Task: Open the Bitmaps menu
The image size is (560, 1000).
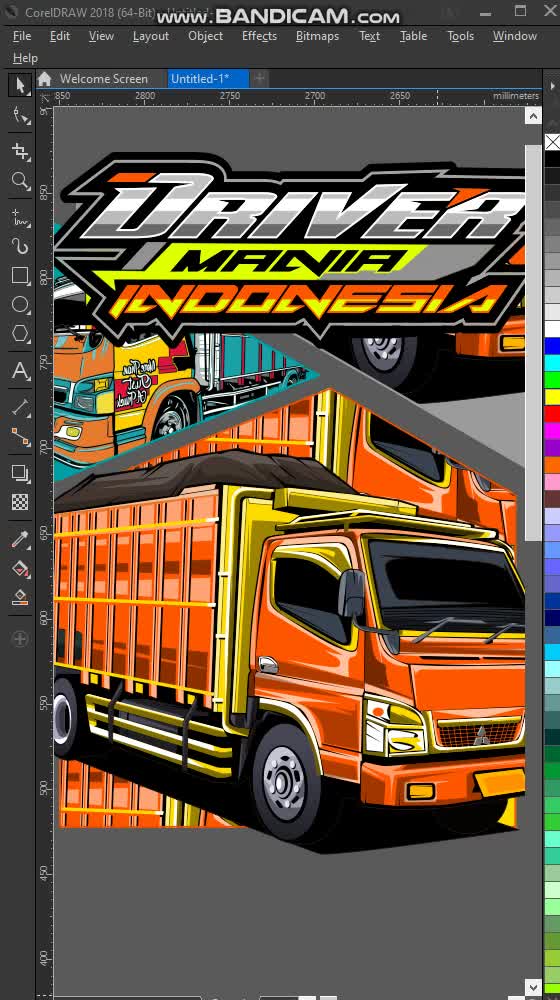Action: pyautogui.click(x=317, y=36)
